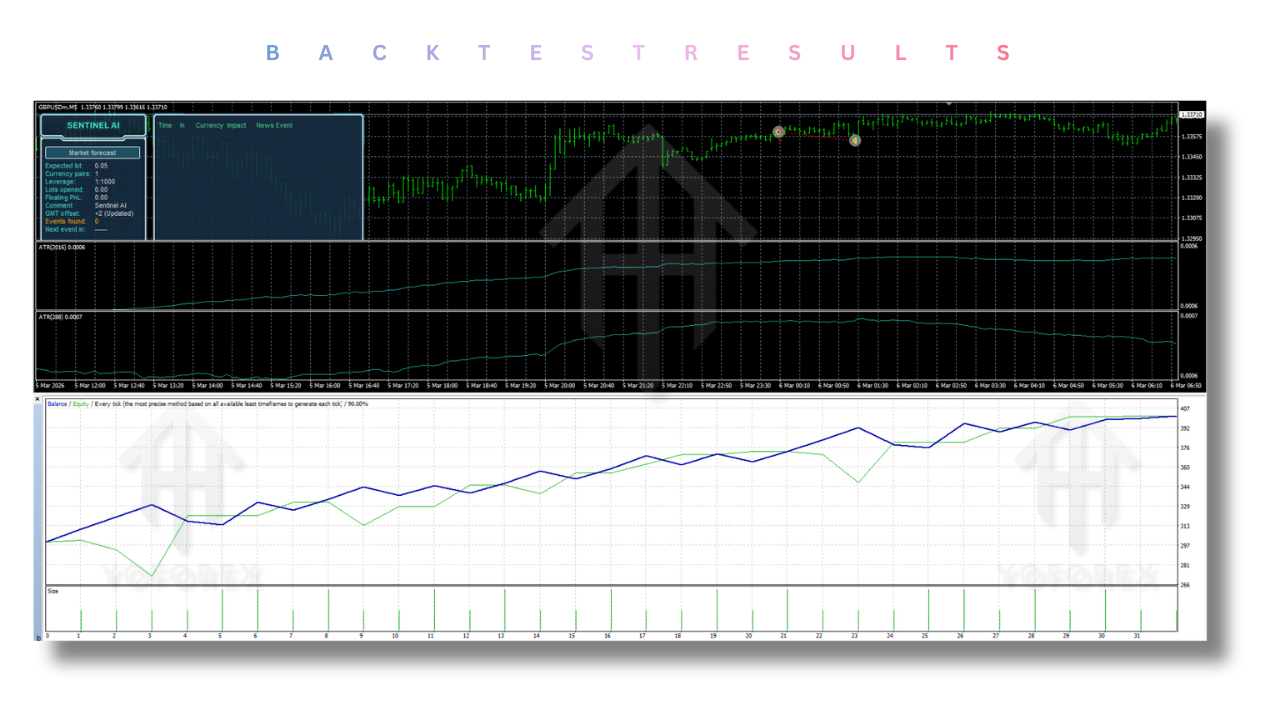This screenshot has width=1280, height=720.
Task: Close the strategy tester graph panel
Action: click(38, 398)
